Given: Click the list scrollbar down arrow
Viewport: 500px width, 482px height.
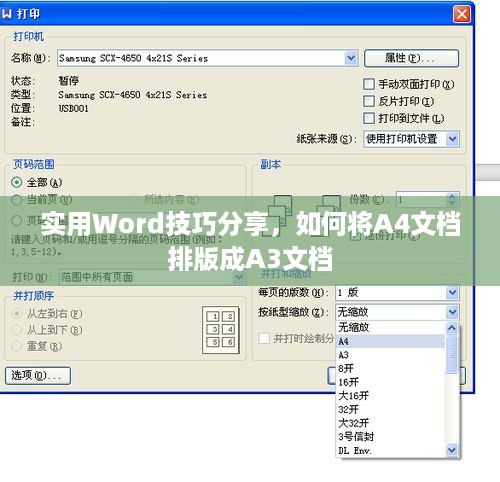Looking at the screenshot, I should [452, 450].
